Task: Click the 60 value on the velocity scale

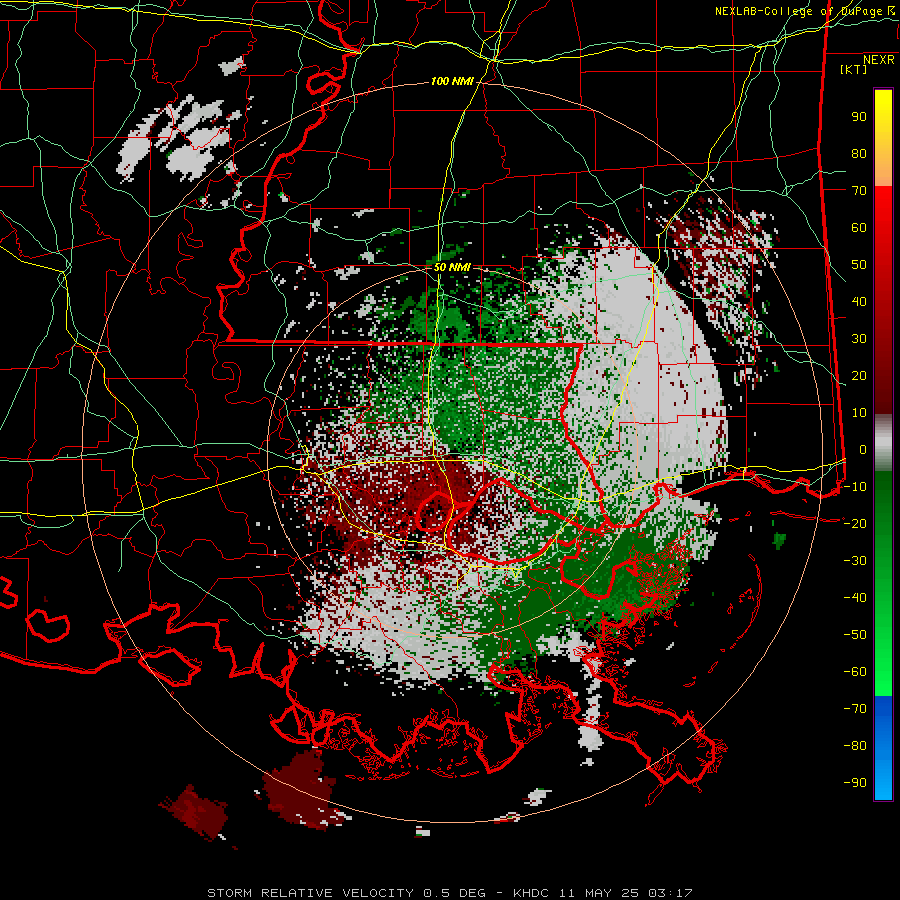Action: coord(859,227)
